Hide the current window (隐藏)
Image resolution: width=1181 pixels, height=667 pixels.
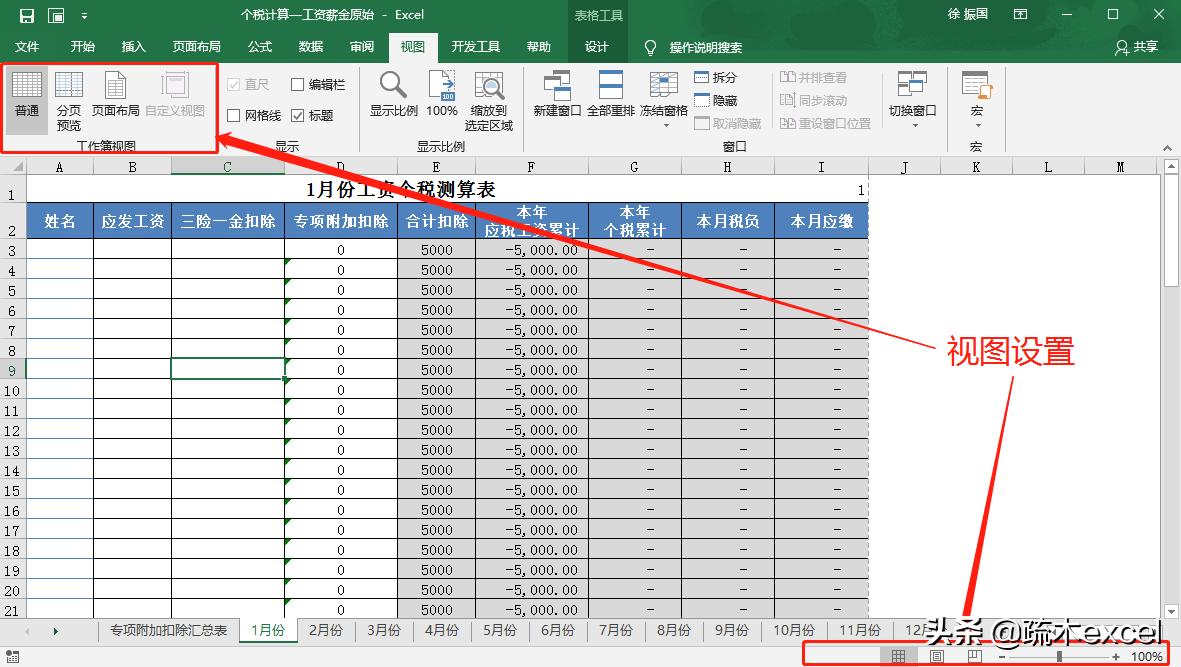click(712, 99)
